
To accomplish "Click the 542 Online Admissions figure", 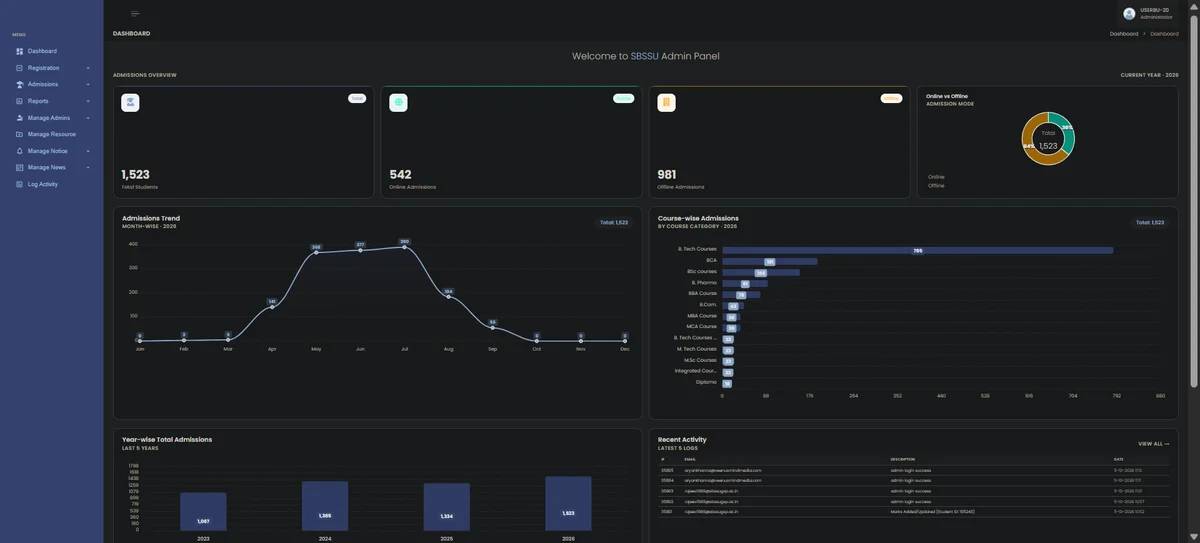I will pos(400,174).
